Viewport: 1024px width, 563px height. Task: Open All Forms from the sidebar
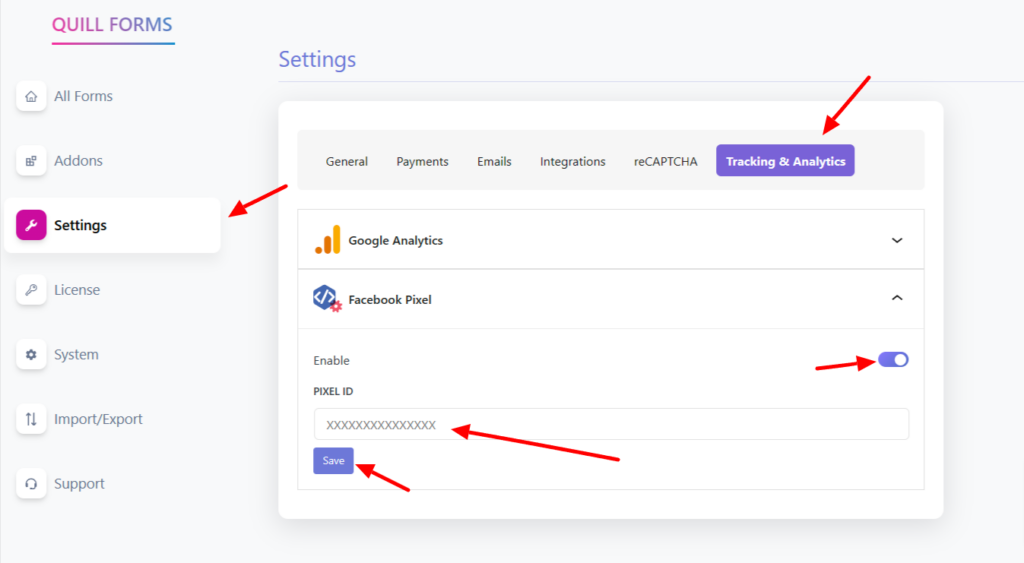click(x=83, y=96)
